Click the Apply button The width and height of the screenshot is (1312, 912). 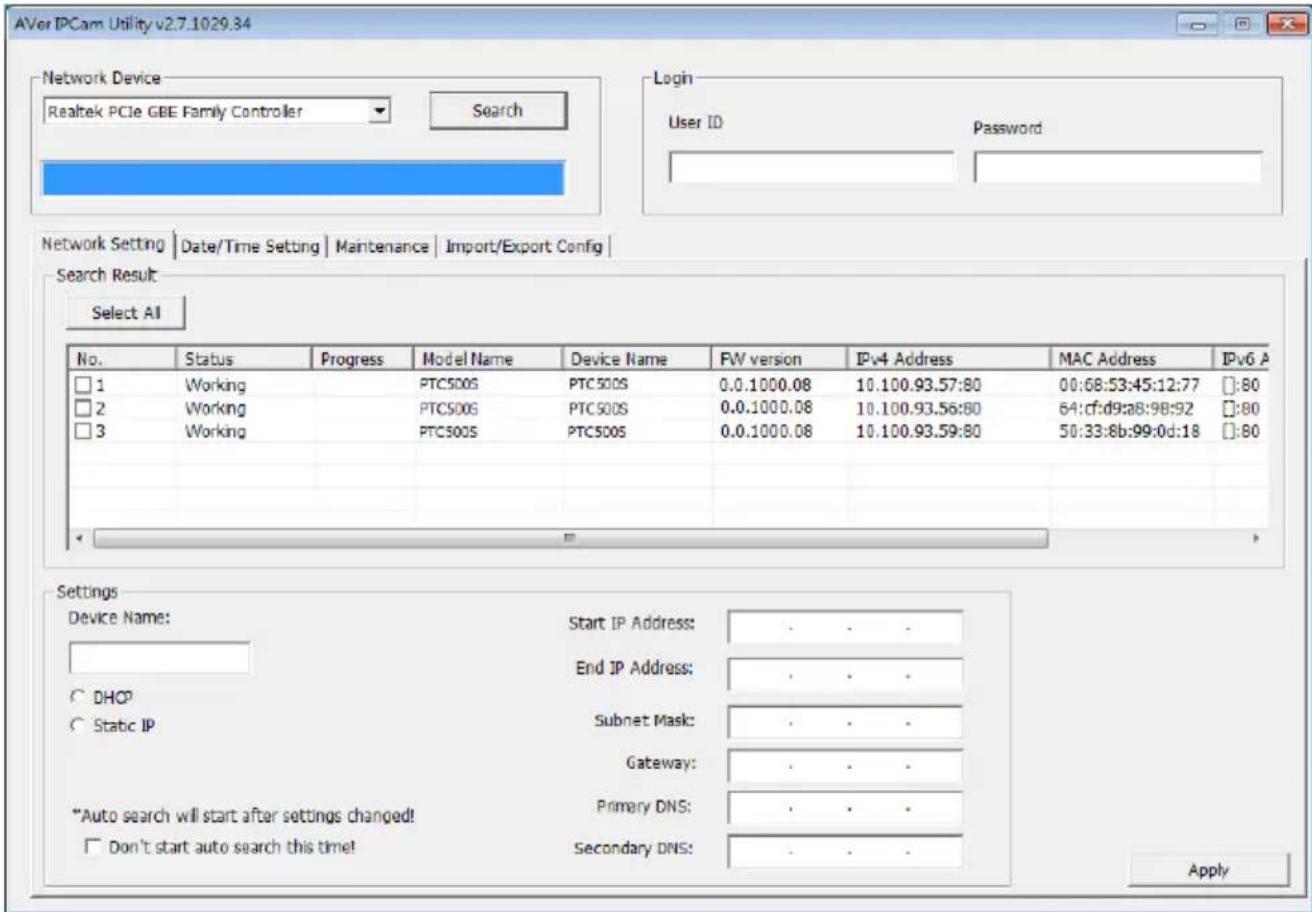1209,871
